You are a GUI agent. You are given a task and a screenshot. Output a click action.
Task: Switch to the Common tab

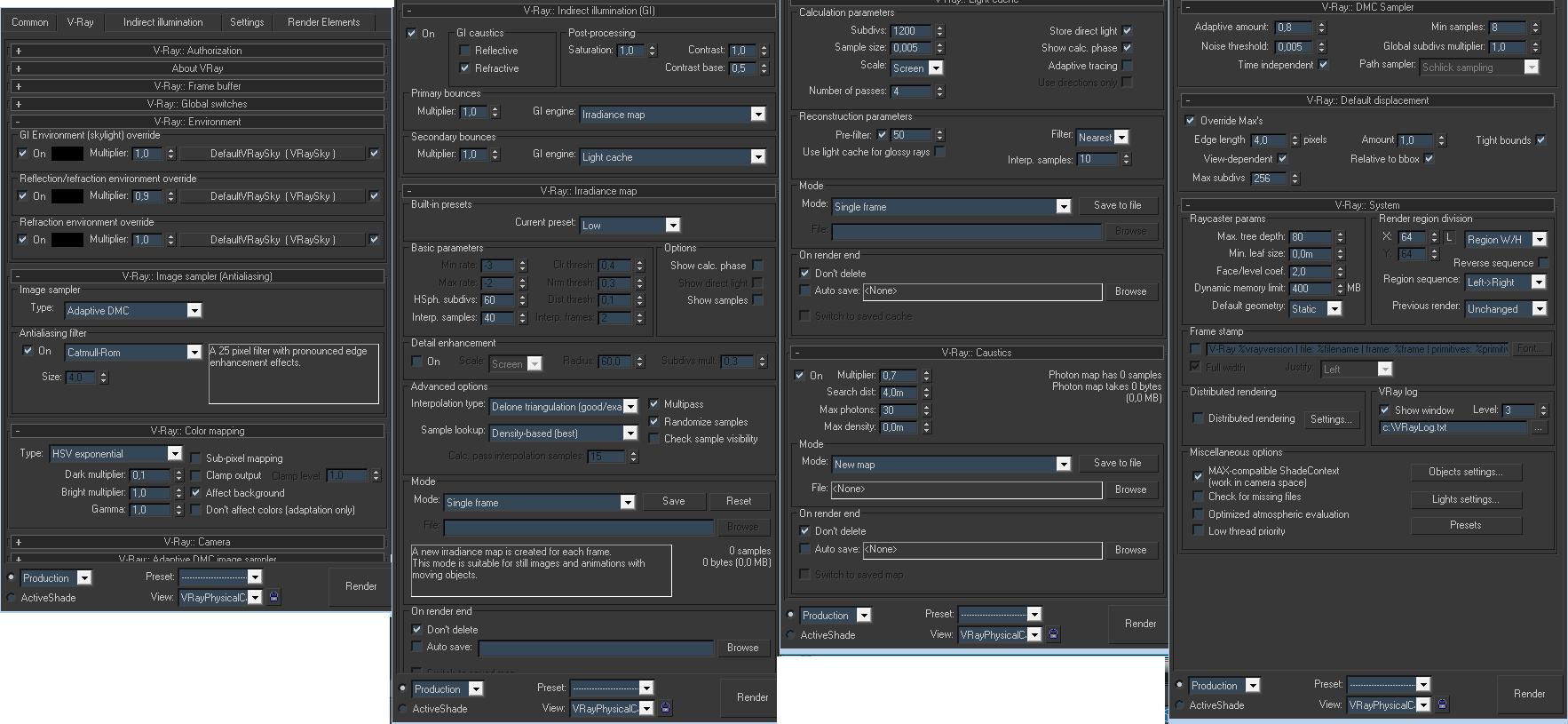(x=30, y=22)
